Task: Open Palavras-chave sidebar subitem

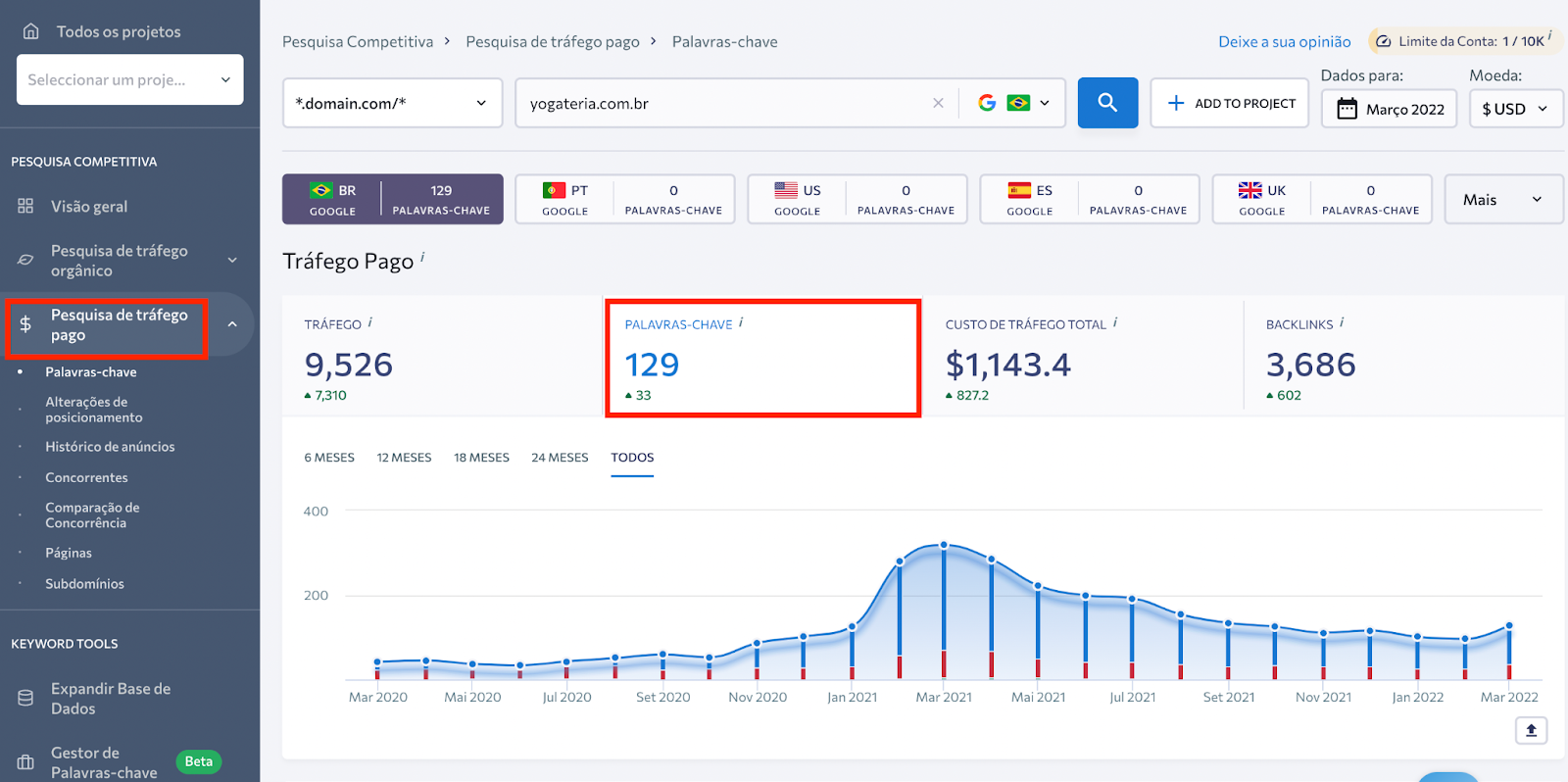Action: (91, 372)
